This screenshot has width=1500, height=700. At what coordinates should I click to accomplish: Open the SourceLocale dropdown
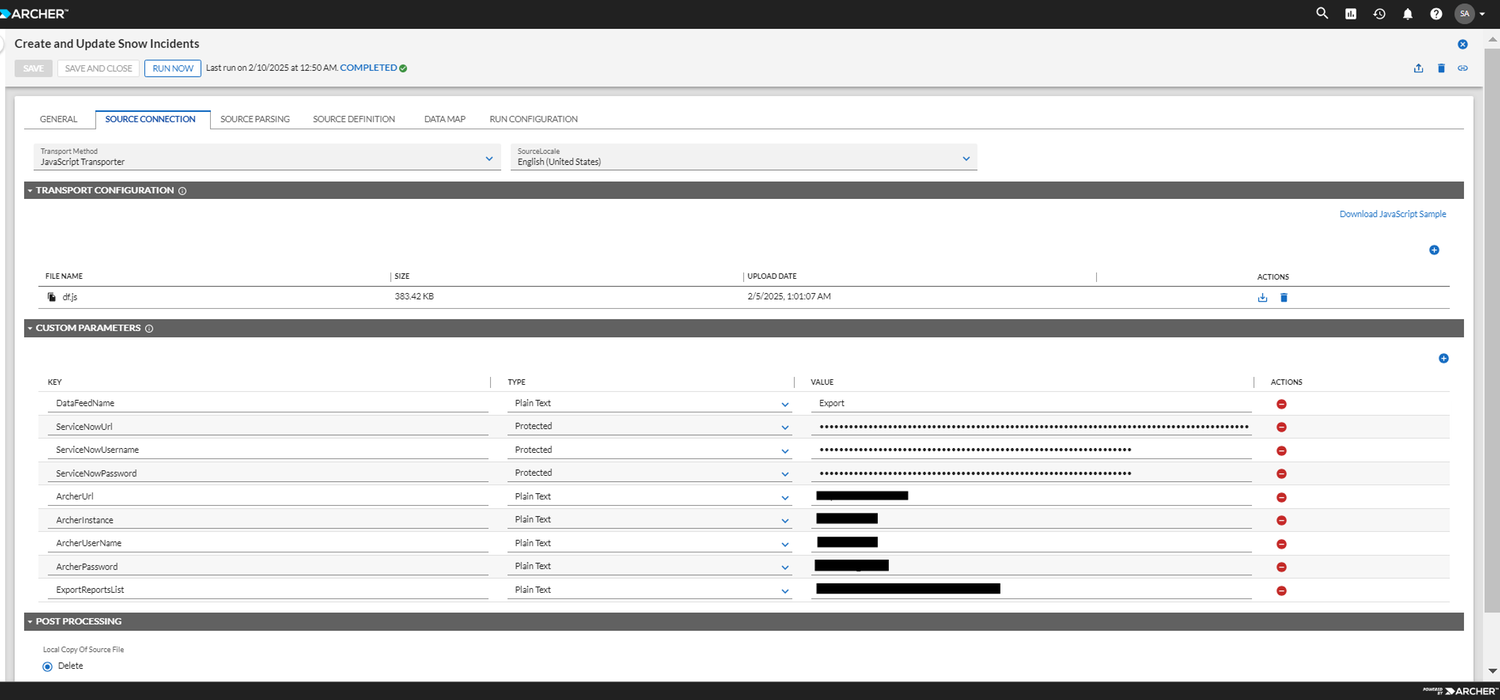coord(743,157)
